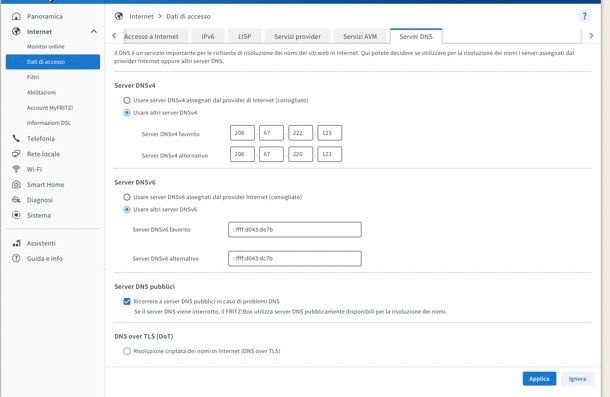This screenshot has height=397, width=610.
Task: Click the Panoramica home icon
Action: click(16, 16)
